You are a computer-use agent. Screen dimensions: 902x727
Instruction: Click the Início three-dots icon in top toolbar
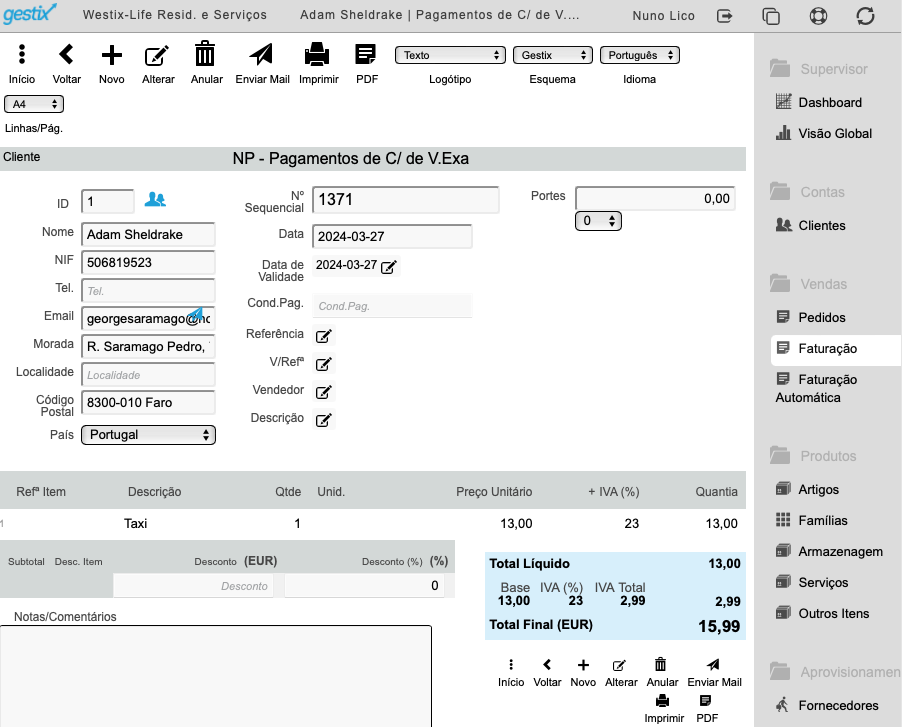tap(22, 54)
